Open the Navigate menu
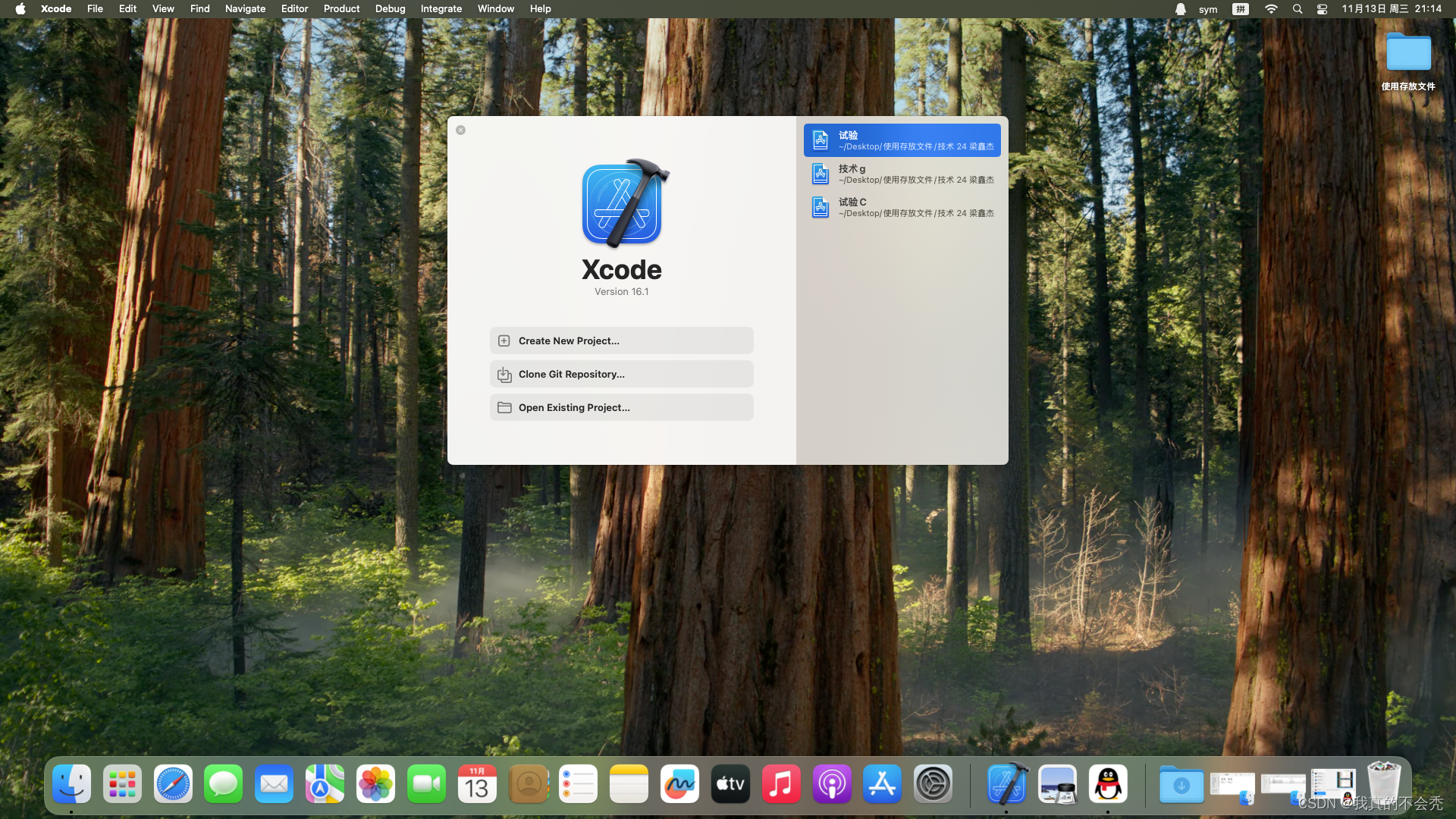Image resolution: width=1456 pixels, height=819 pixels. [245, 9]
